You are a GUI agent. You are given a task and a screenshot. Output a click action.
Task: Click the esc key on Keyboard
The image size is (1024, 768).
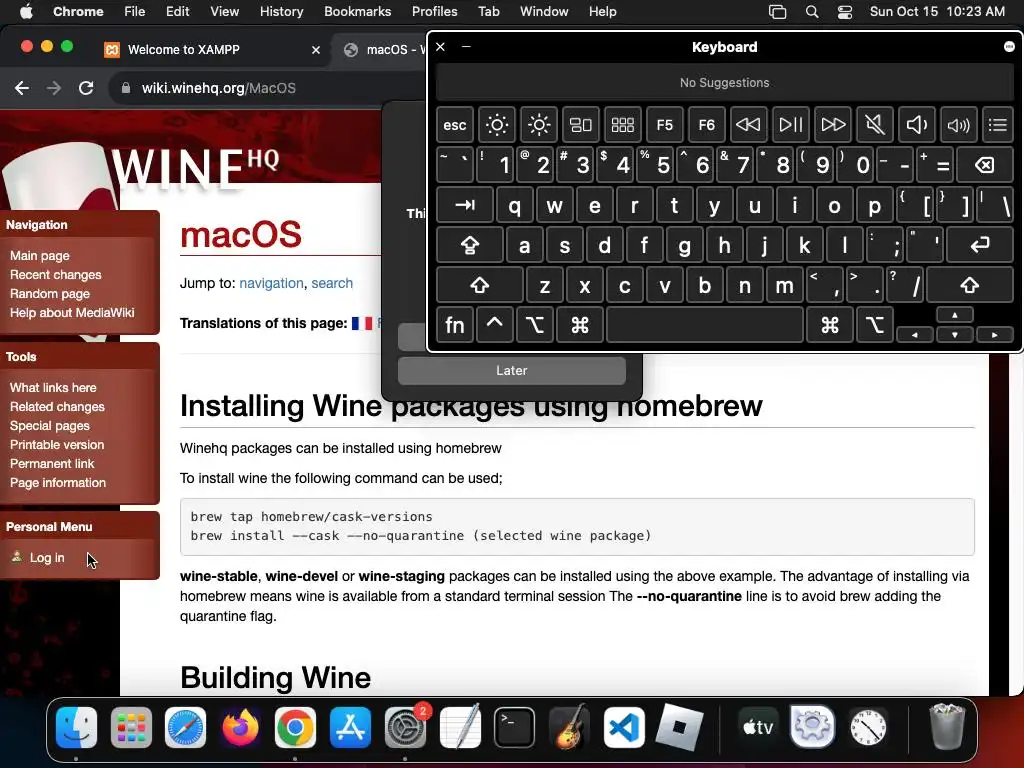(x=455, y=125)
